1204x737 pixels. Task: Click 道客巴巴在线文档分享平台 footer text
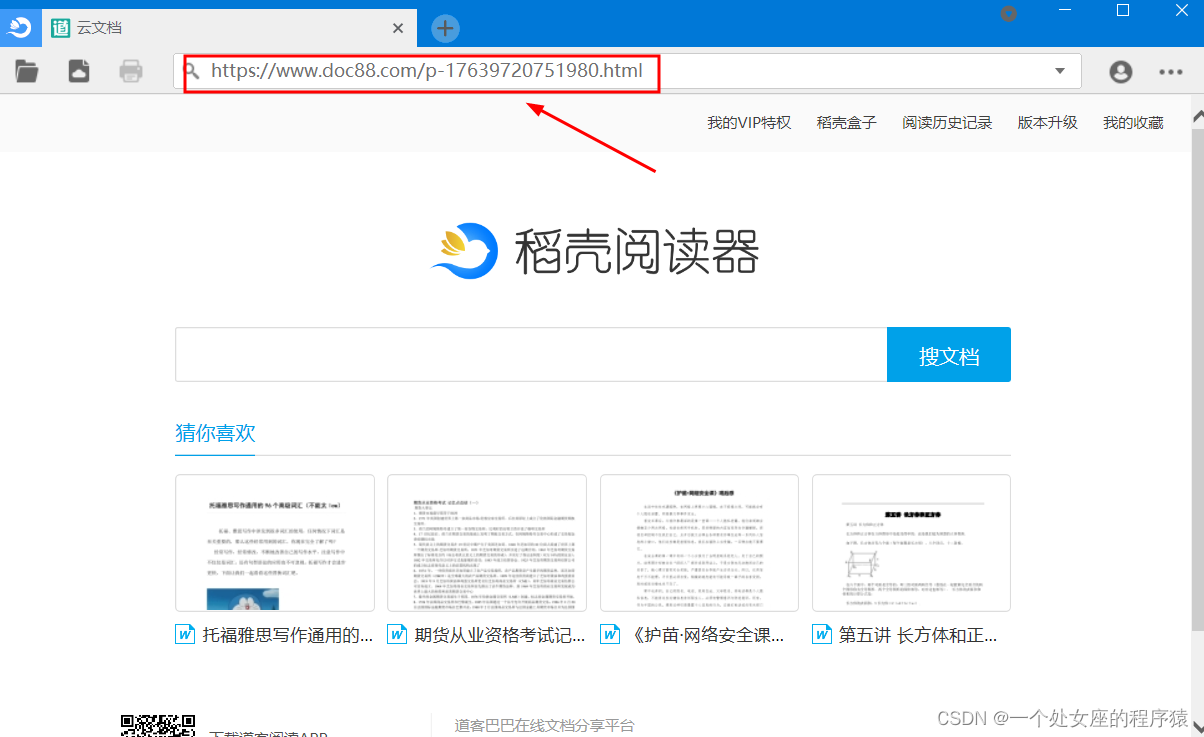click(544, 725)
